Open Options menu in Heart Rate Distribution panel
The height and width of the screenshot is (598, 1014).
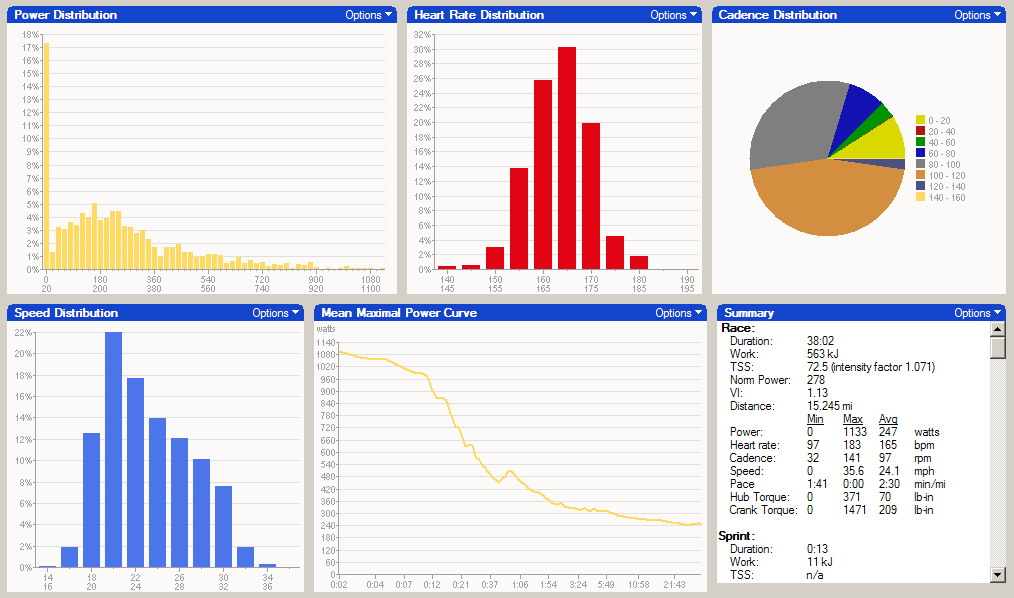click(x=673, y=15)
